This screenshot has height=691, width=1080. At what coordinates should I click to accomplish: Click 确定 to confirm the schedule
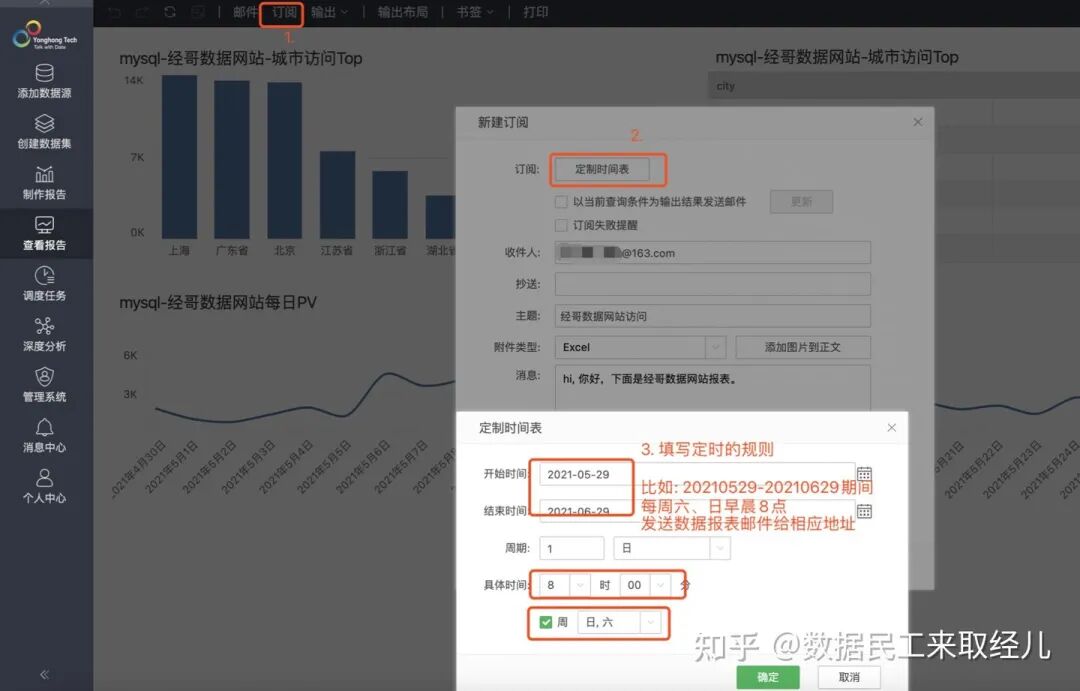768,676
